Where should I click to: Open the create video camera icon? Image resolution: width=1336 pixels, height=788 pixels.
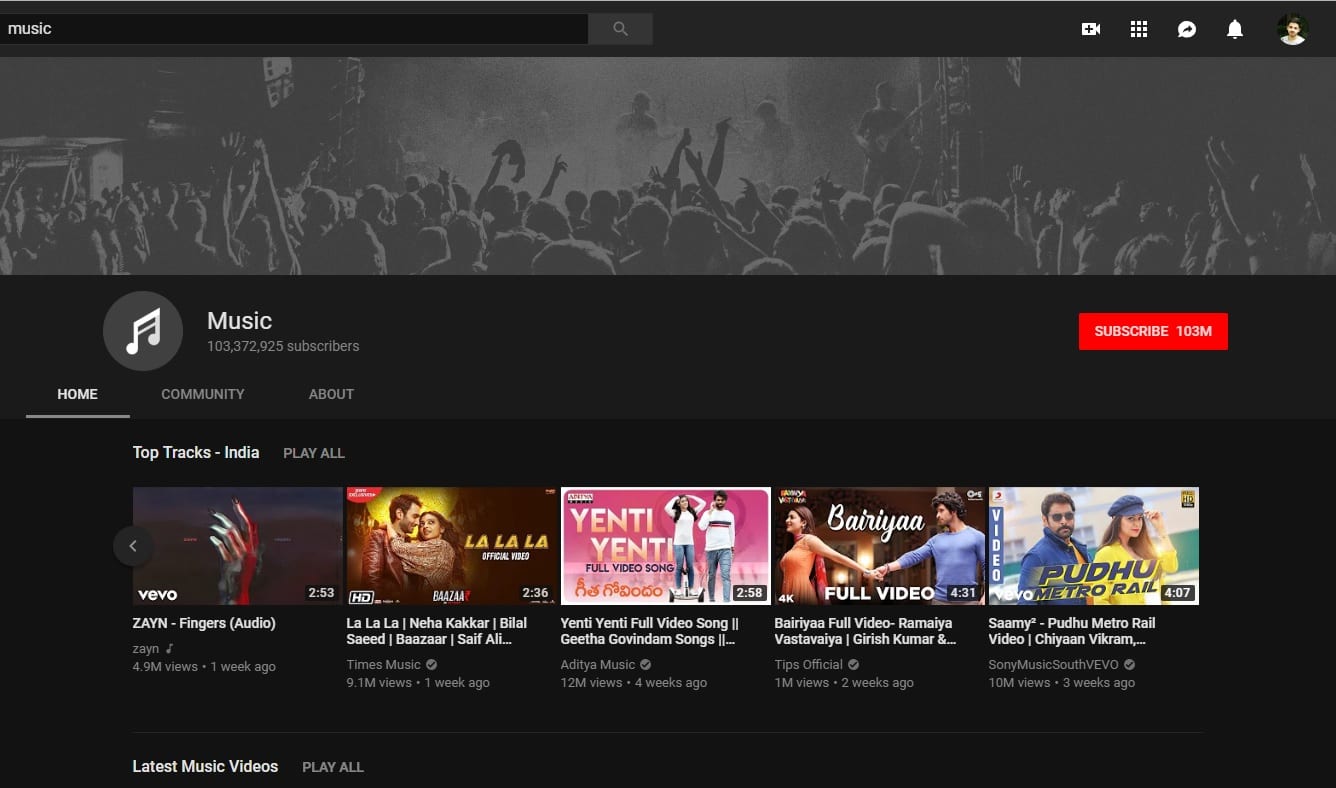tap(1091, 29)
